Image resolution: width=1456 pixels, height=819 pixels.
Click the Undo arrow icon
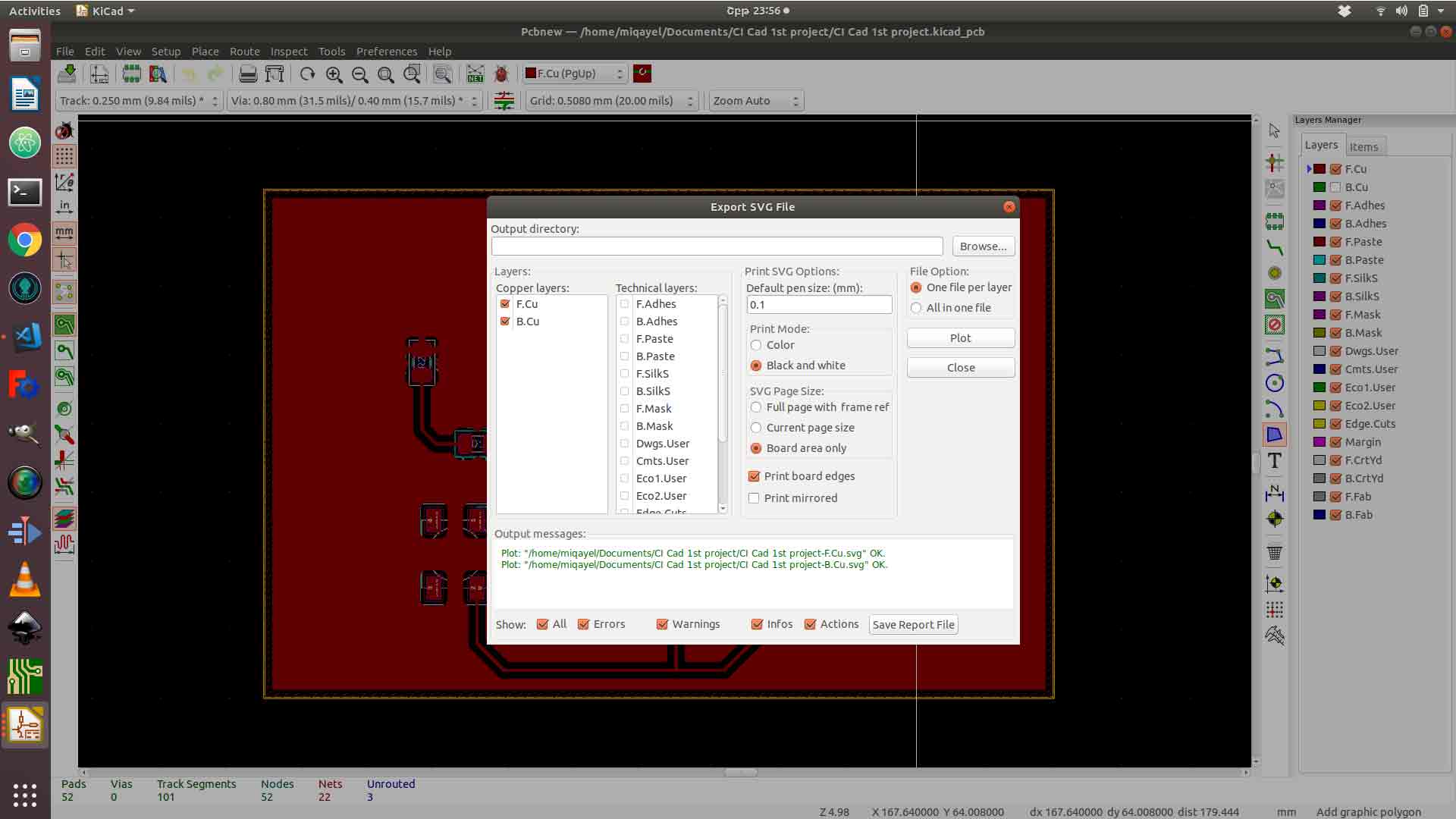pyautogui.click(x=188, y=74)
